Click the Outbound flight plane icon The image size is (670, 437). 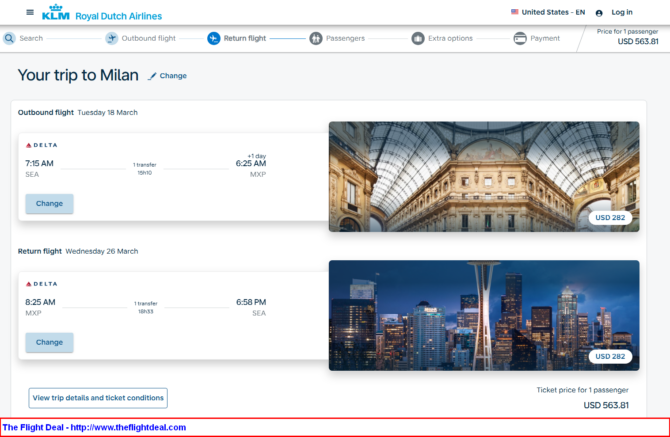tap(112, 38)
